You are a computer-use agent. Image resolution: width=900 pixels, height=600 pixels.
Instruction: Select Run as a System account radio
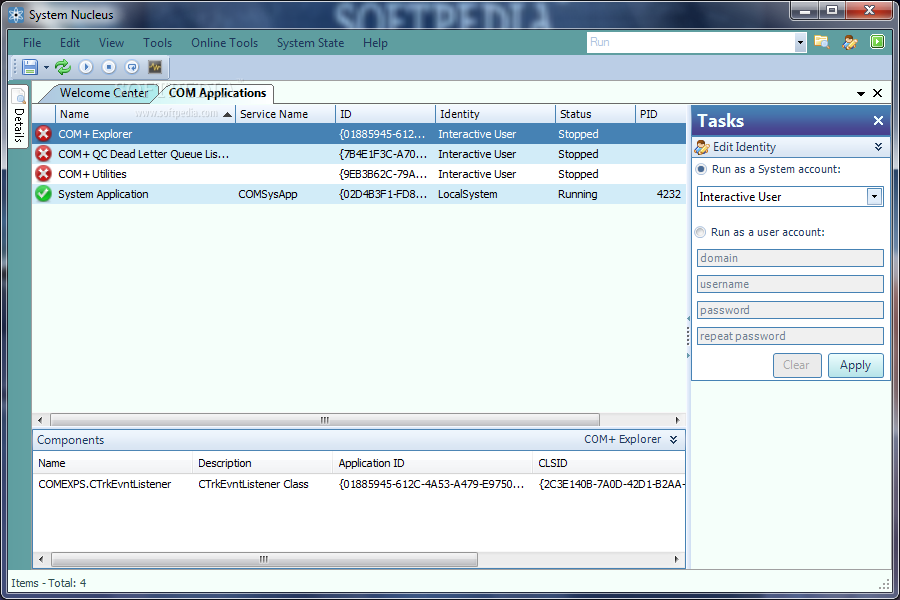[701, 169]
